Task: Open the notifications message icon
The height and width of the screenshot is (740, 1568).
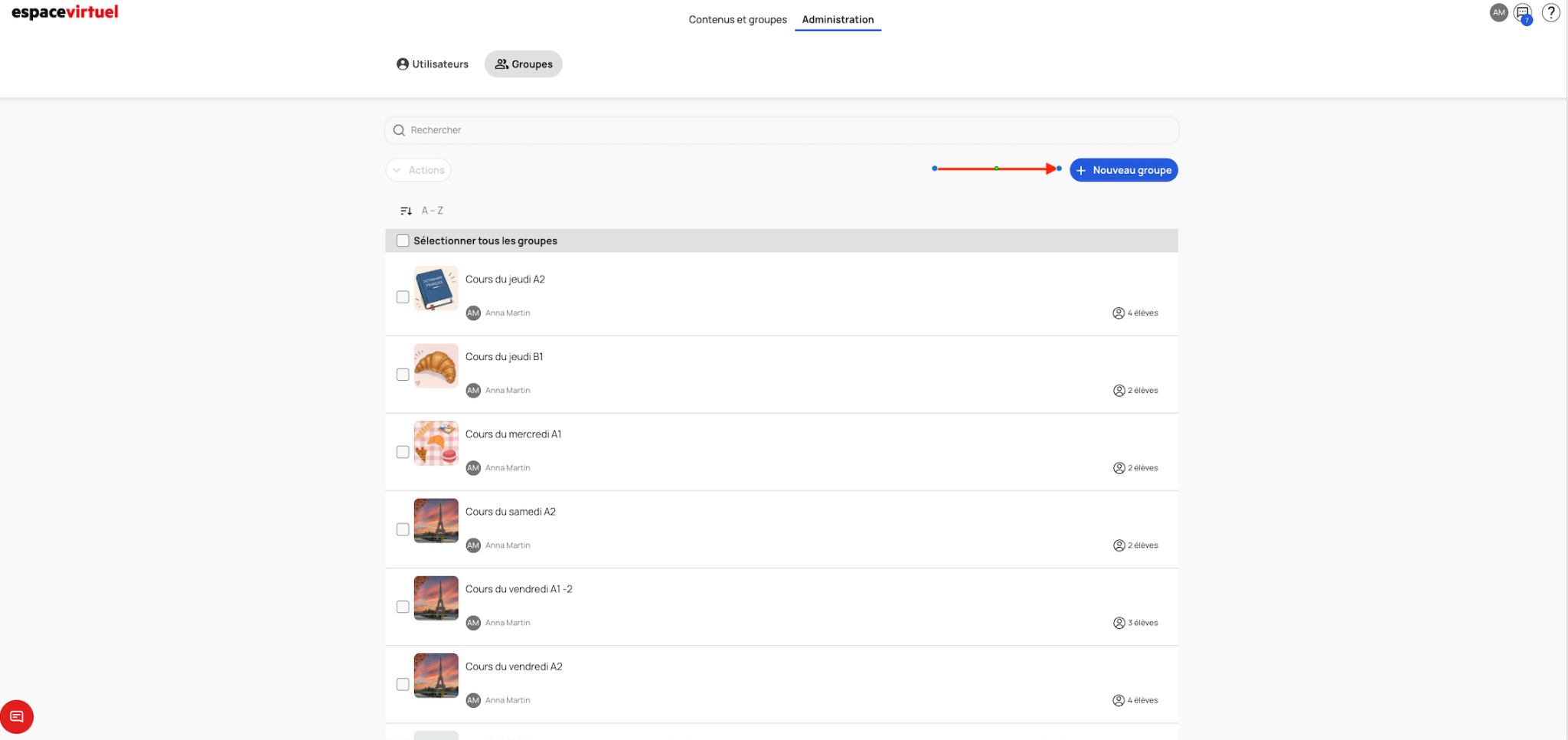Action: coord(1523,13)
